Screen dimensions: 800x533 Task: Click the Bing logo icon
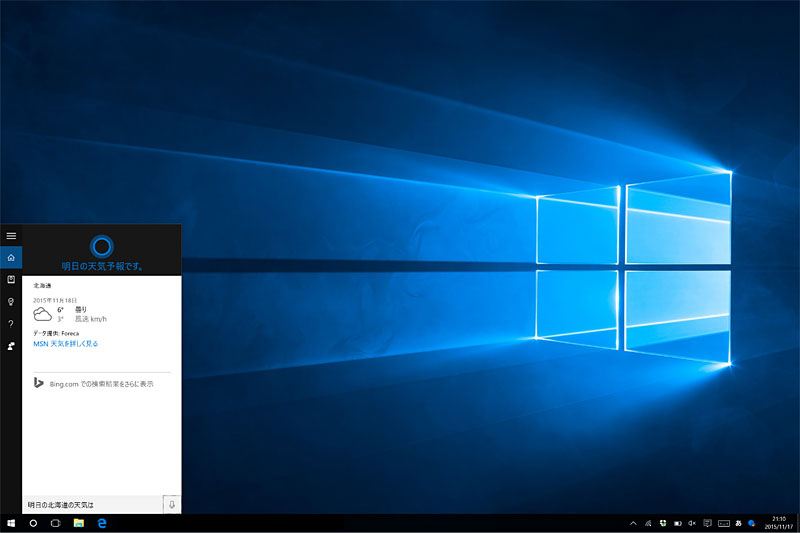pos(38,383)
